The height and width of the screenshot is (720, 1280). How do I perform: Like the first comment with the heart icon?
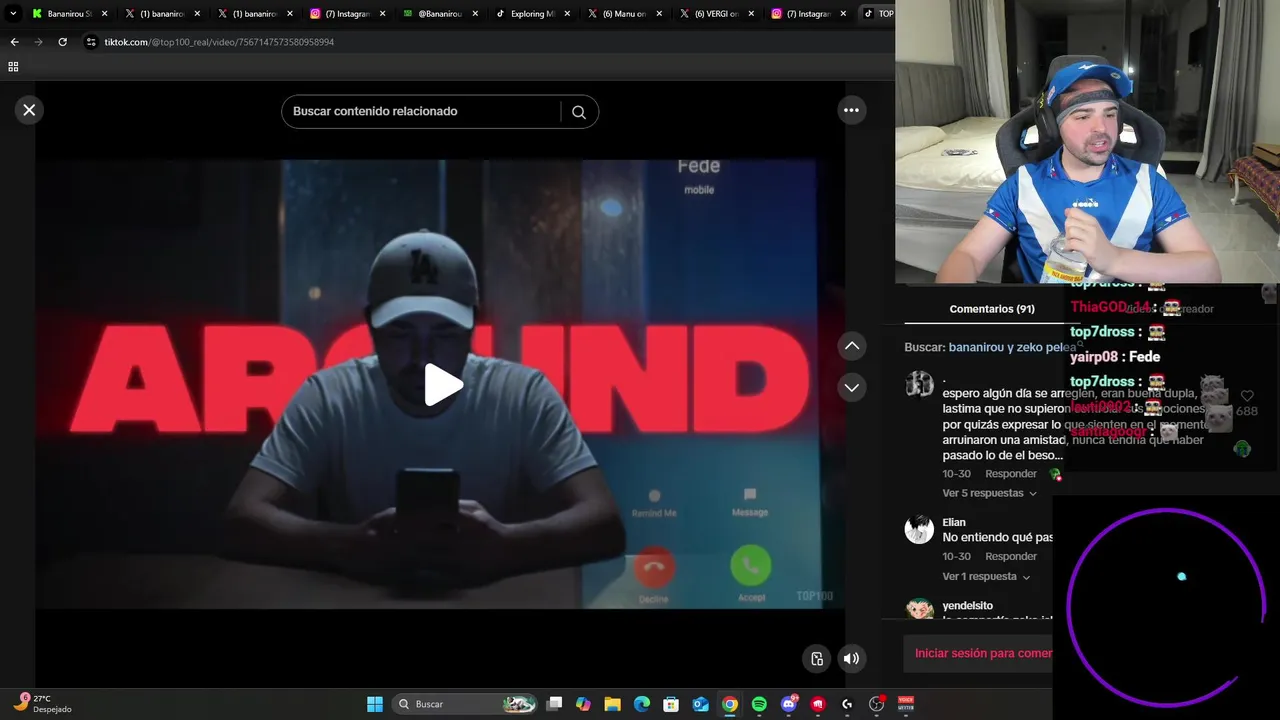tap(1247, 396)
